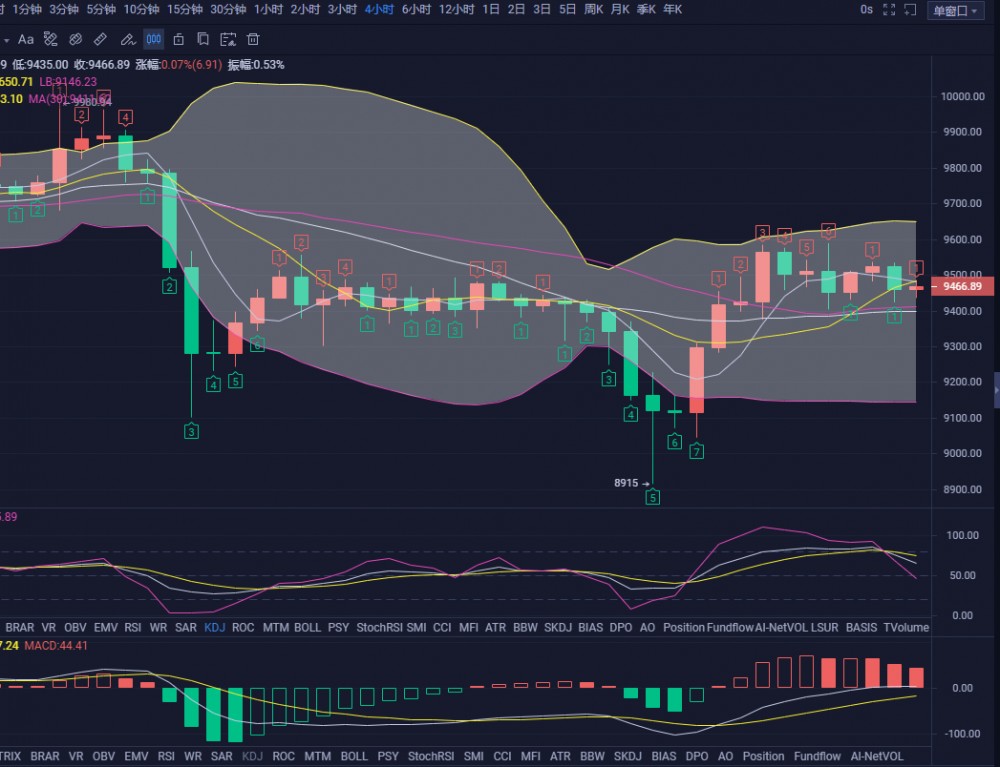
Task: Select the pencil freehand drawing tool
Action: pyautogui.click(x=127, y=40)
